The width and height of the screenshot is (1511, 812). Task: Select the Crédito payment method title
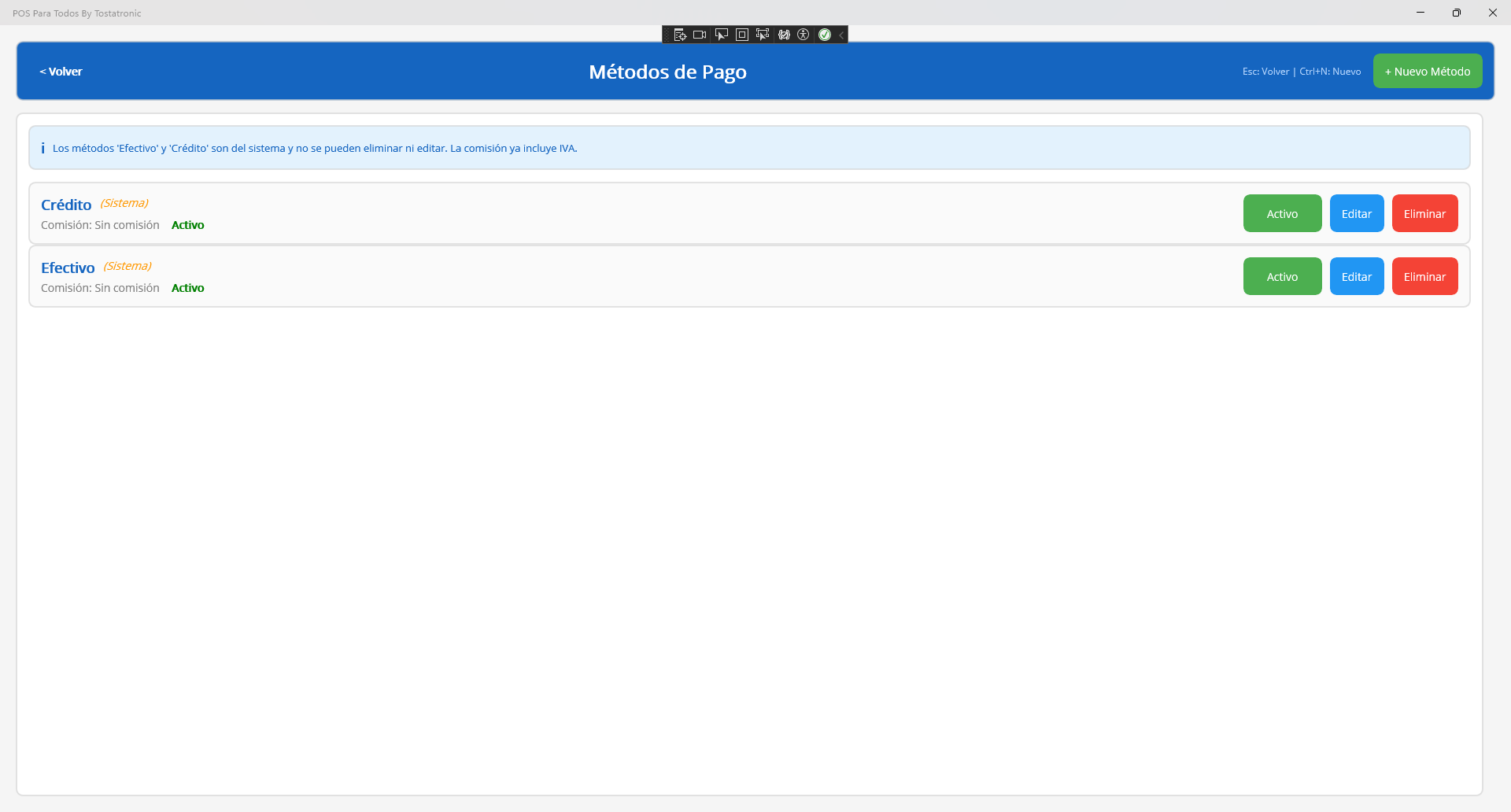(x=66, y=205)
